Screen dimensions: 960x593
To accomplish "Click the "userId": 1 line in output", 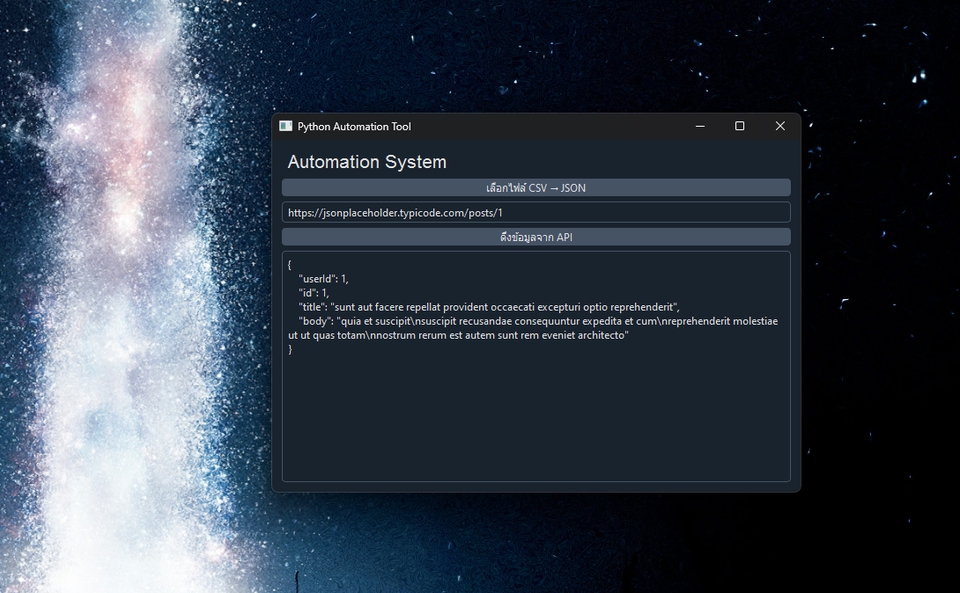I will [323, 279].
